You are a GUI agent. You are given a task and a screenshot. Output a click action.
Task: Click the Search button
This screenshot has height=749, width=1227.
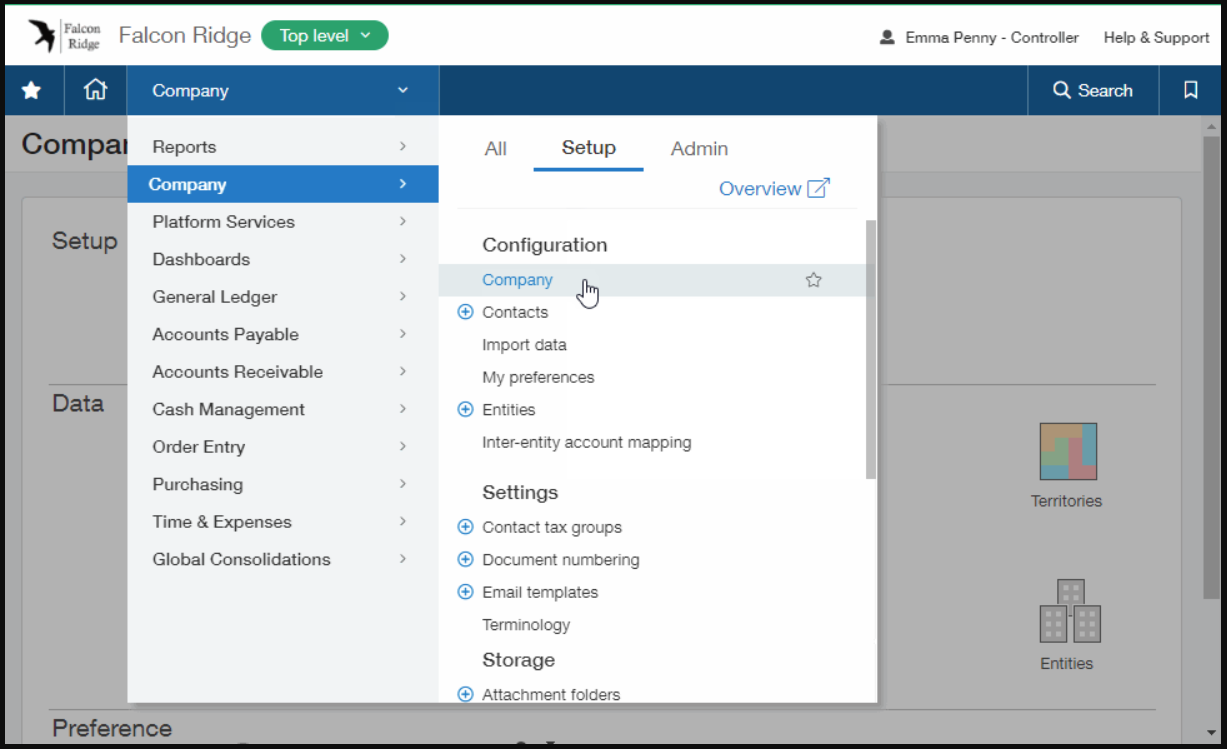[x=1093, y=91]
